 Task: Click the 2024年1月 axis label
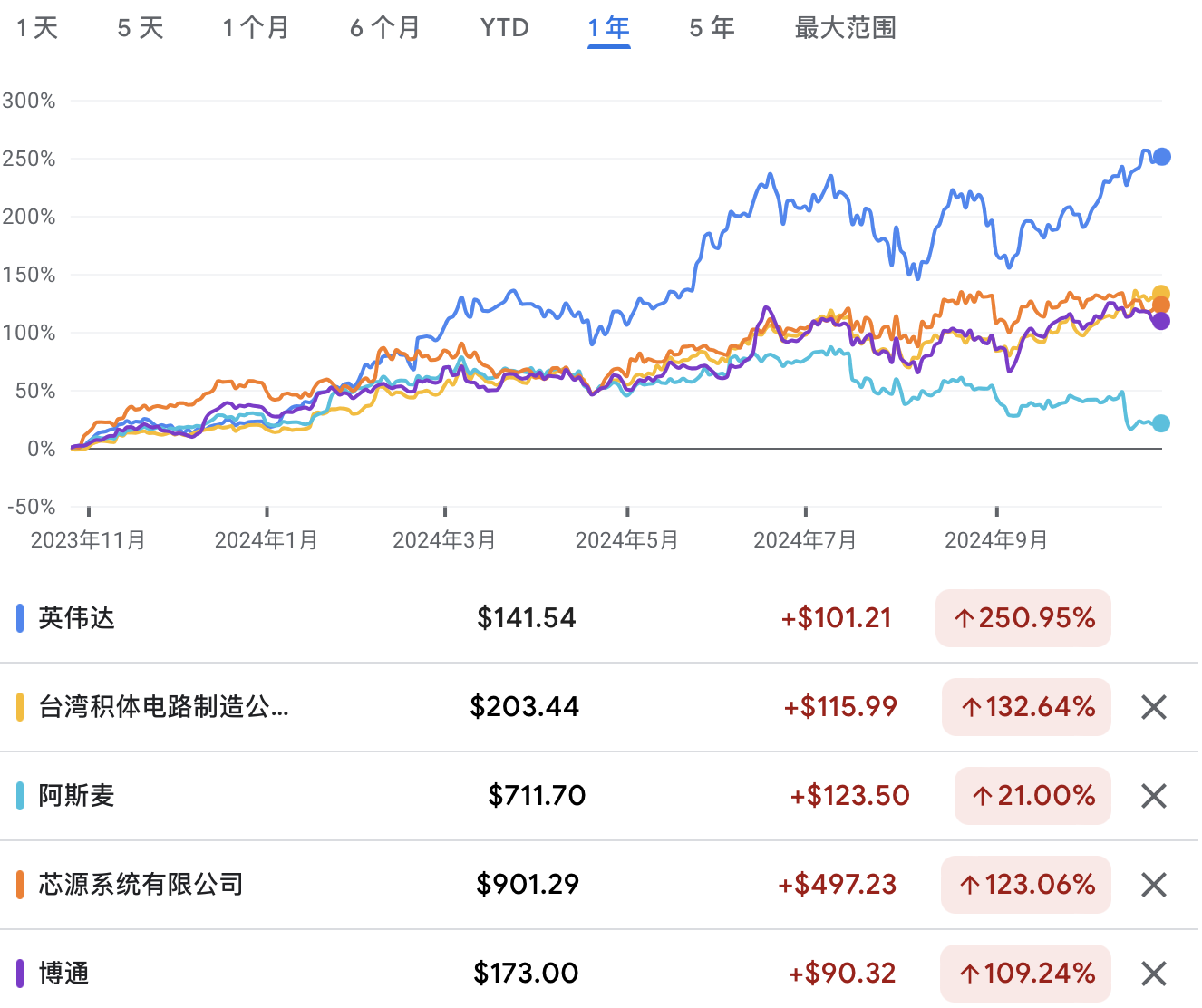point(267,540)
